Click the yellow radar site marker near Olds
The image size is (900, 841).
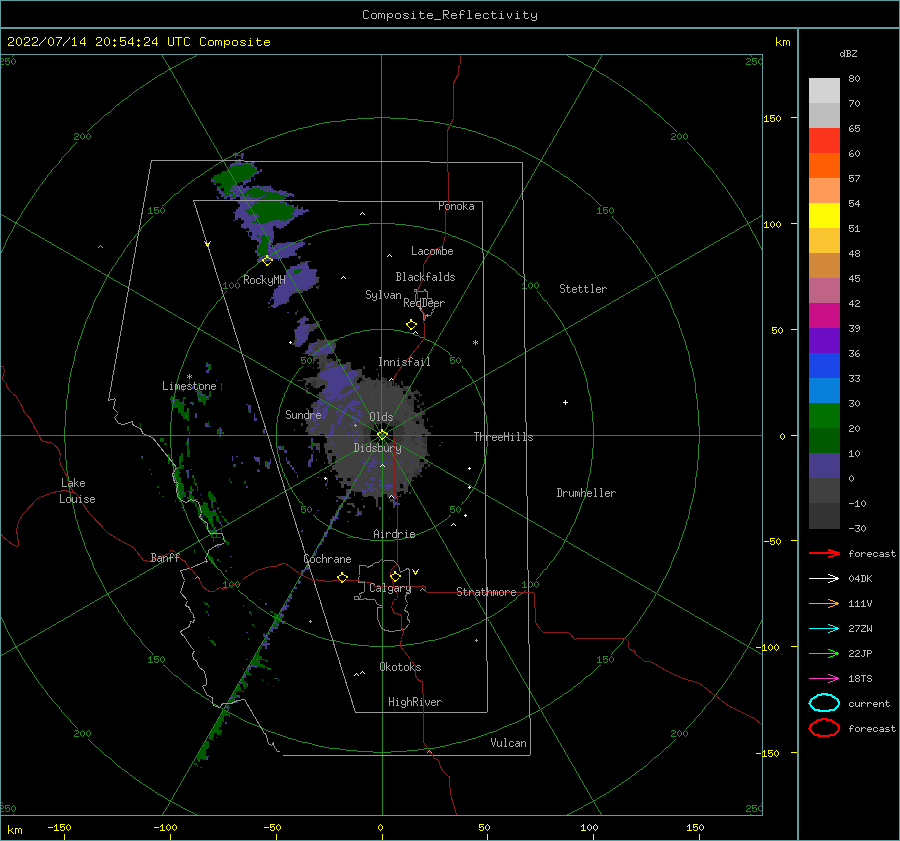tap(382, 435)
